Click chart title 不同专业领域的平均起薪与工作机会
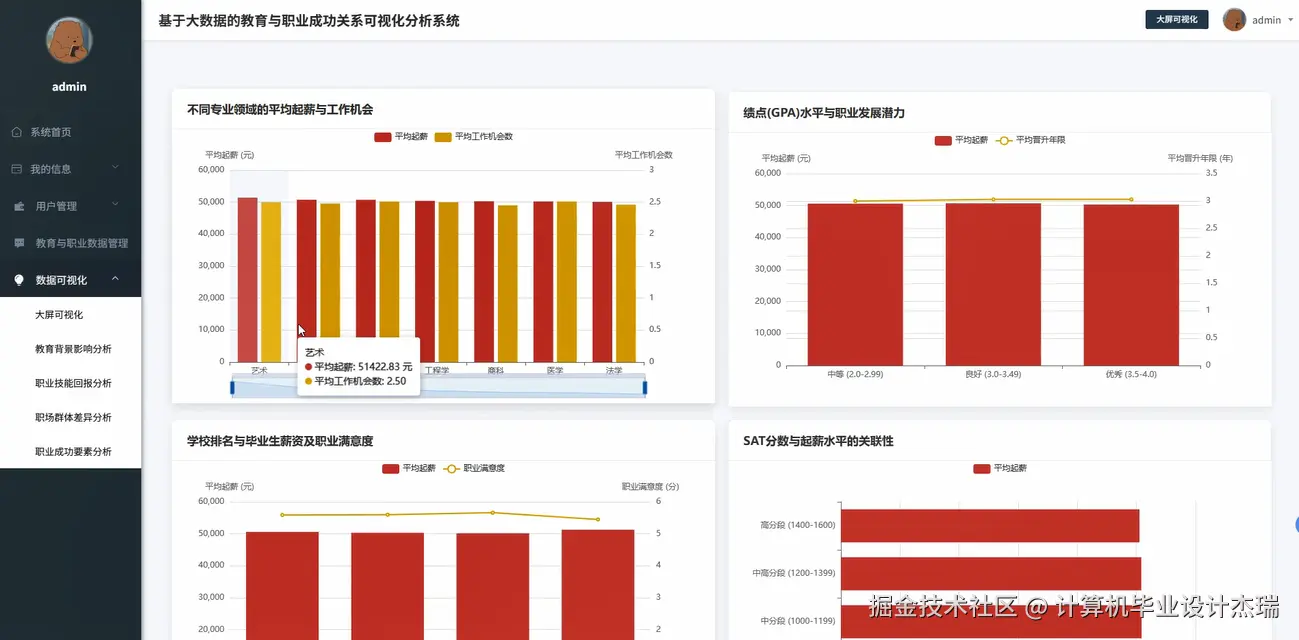The width and height of the screenshot is (1299, 640). coord(280,109)
